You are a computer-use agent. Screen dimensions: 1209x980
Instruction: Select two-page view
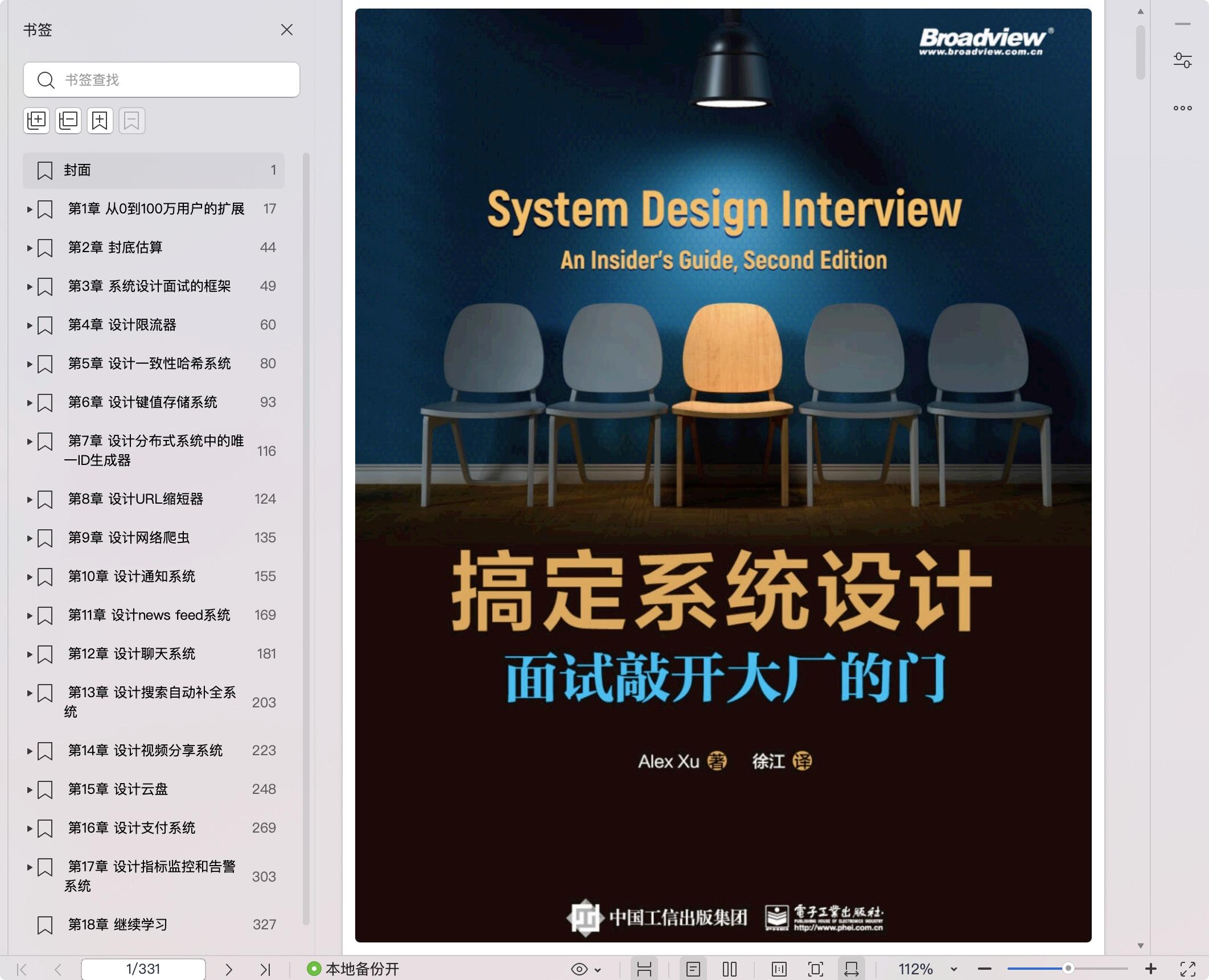(x=730, y=969)
